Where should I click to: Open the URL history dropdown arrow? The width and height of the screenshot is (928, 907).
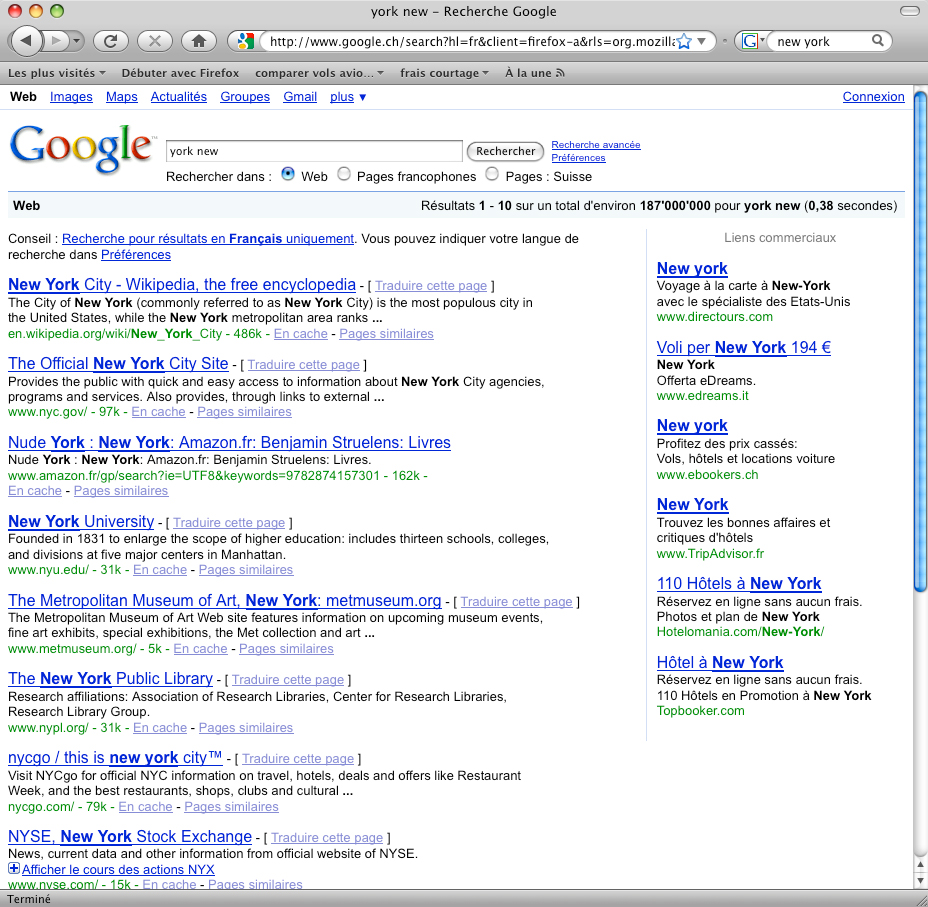tap(701, 41)
